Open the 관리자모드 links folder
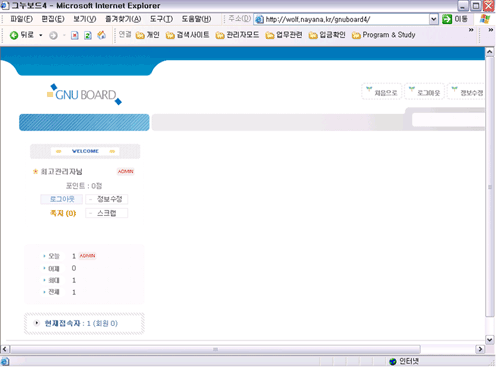500x367 pixels. tap(237, 35)
